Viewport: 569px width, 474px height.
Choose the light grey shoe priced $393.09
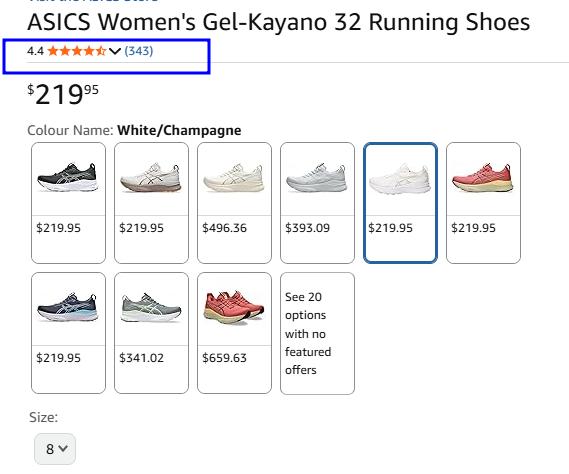tap(318, 203)
